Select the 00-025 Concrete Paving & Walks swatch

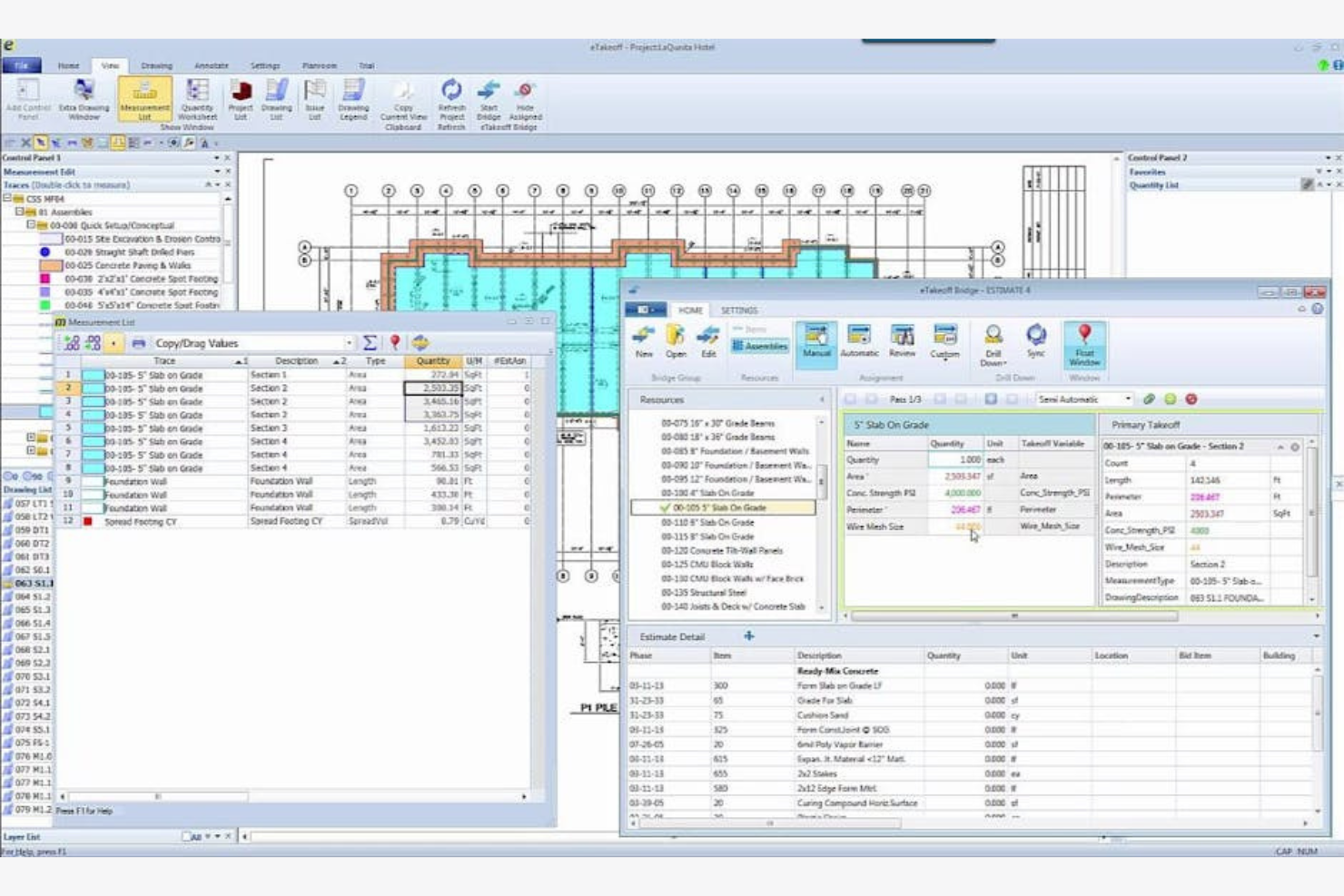[51, 266]
